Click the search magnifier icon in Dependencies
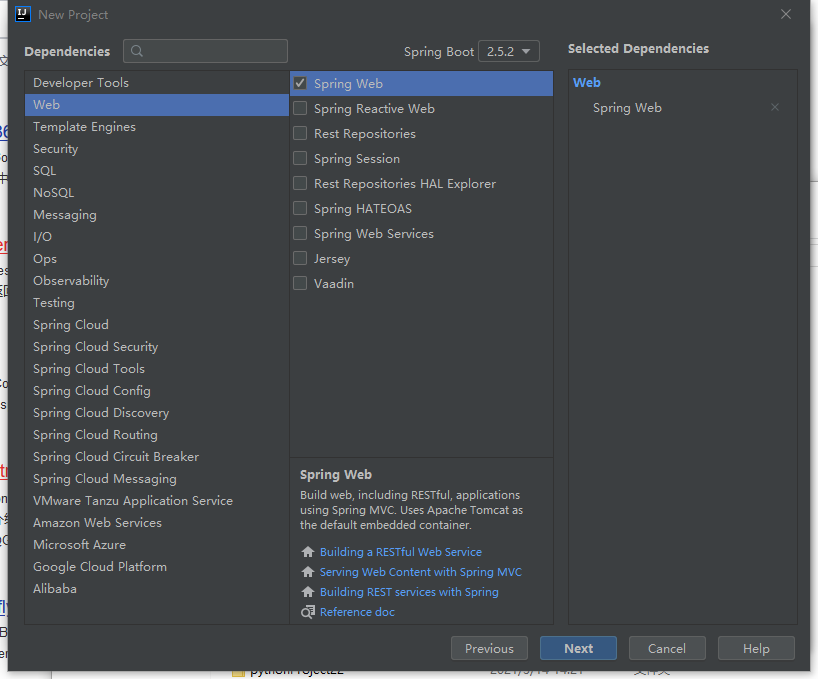 point(137,51)
